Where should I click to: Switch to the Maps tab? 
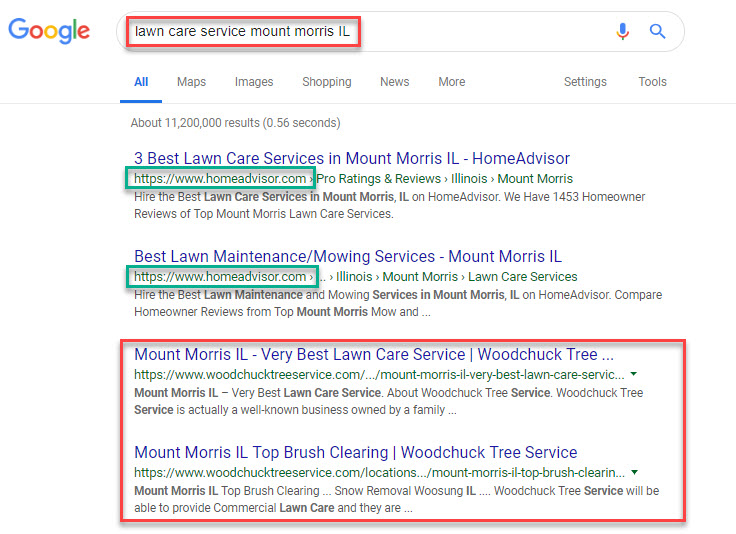pos(191,82)
